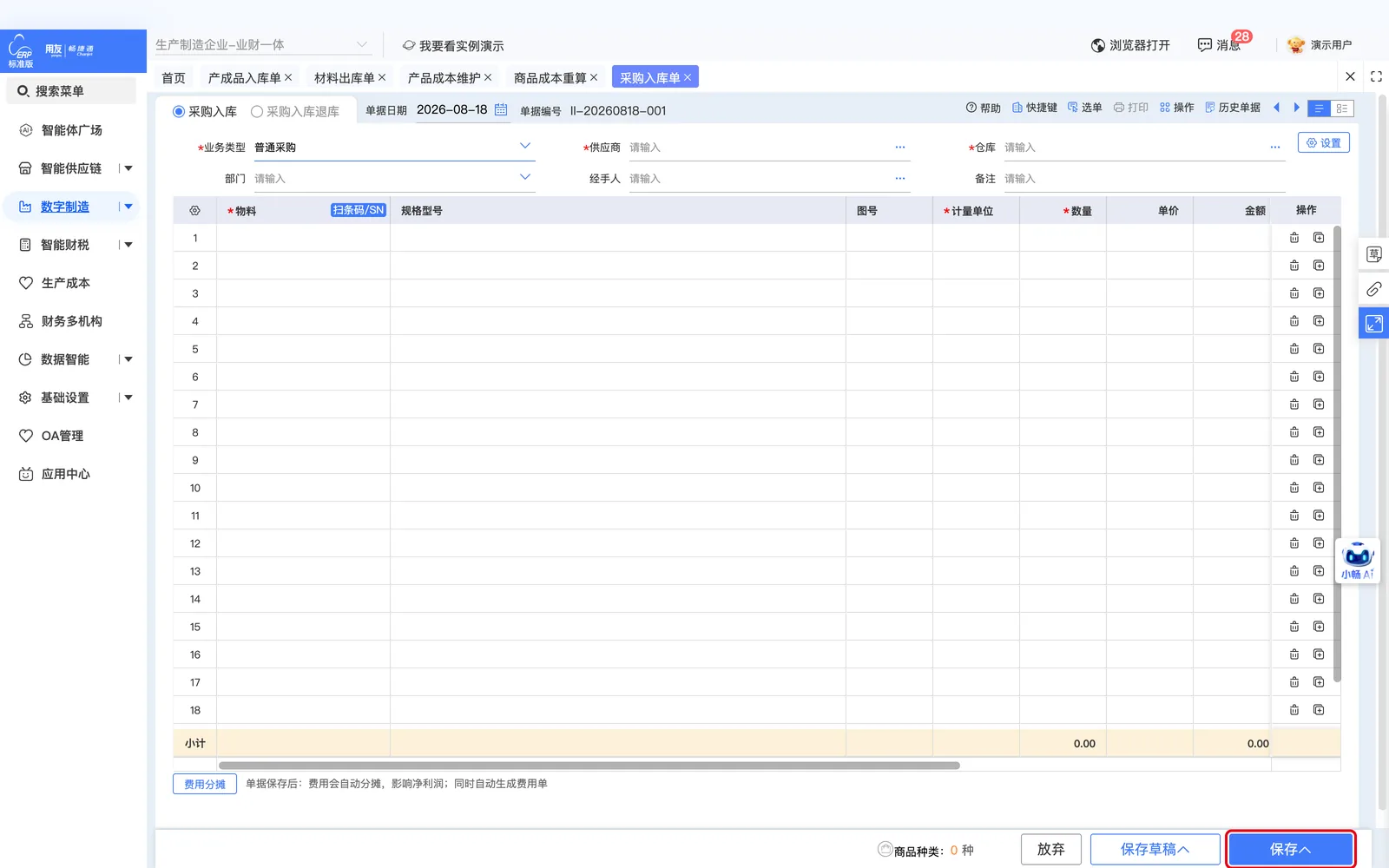The image size is (1389, 868).
Task: Click the 草 draft icon on right sidebar
Action: pos(1373,253)
